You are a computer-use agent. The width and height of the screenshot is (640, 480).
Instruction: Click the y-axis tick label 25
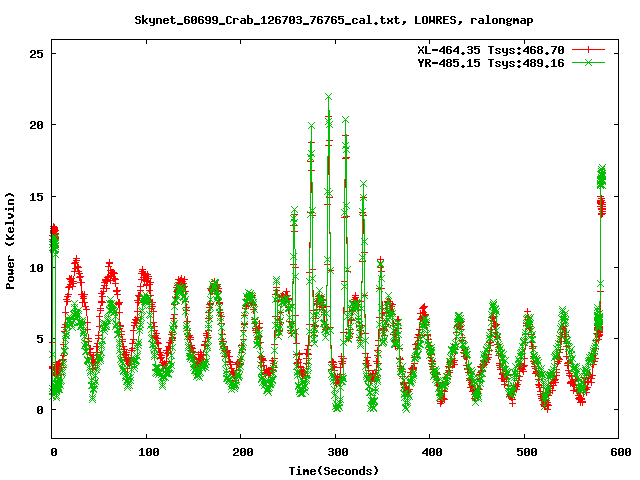(x=36, y=54)
